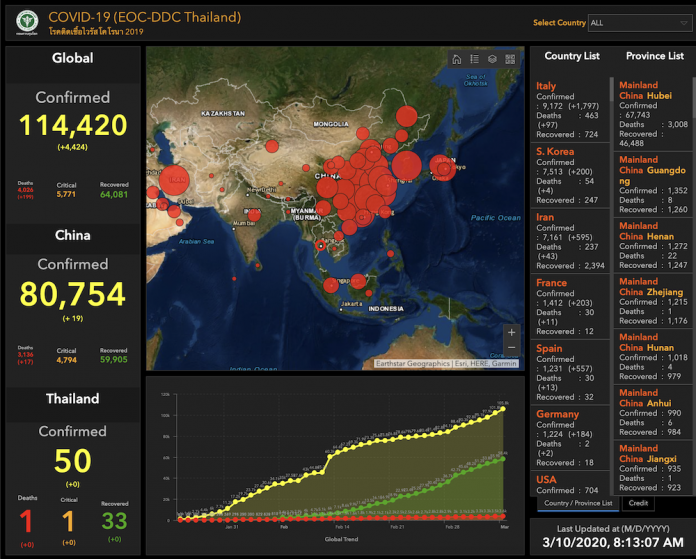Select Iran in the Country List
The width and height of the screenshot is (696, 559).
[570, 241]
